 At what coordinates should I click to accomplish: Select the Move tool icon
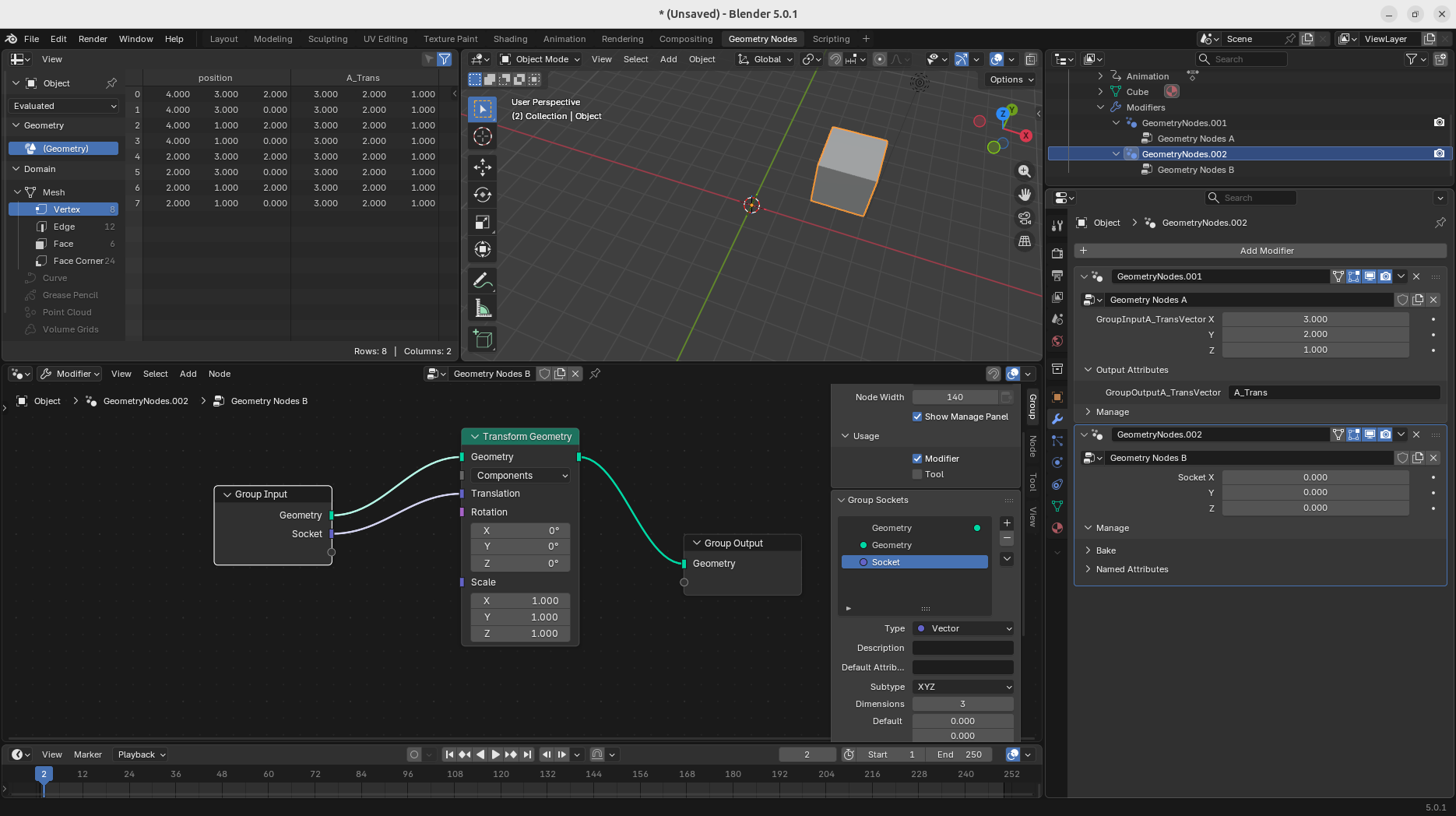[x=483, y=167]
